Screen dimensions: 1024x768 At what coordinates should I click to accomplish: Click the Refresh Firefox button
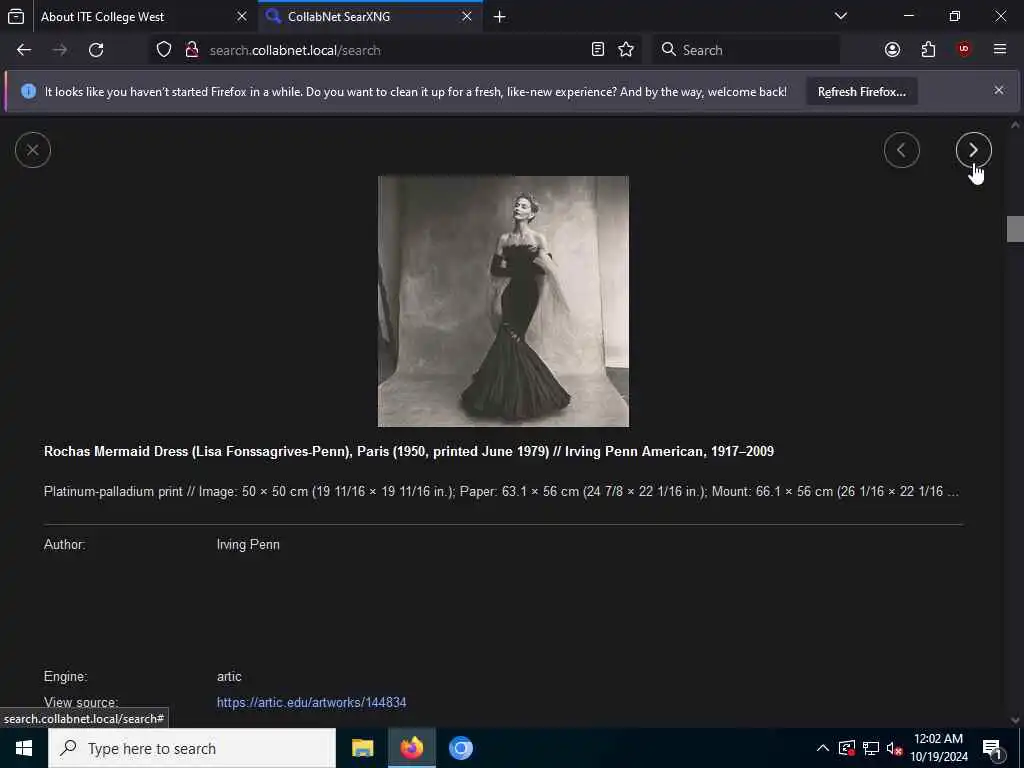pos(861,91)
